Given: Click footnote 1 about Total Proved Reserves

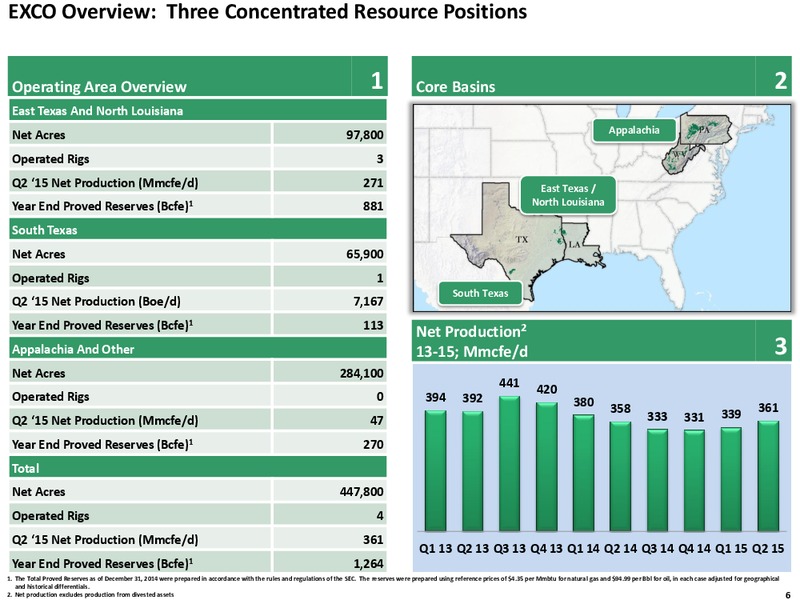Looking at the screenshot, I should pos(393,582).
